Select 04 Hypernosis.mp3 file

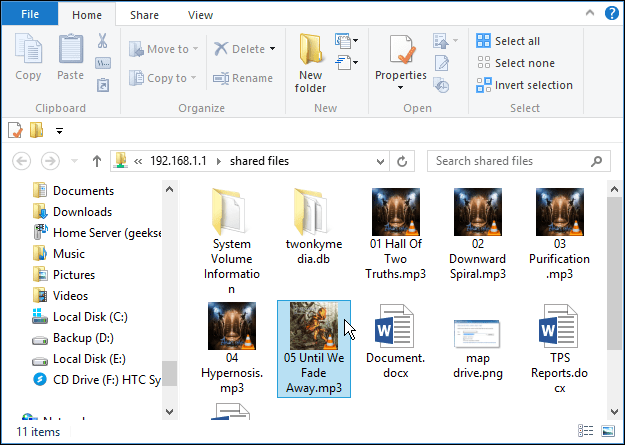click(232, 348)
